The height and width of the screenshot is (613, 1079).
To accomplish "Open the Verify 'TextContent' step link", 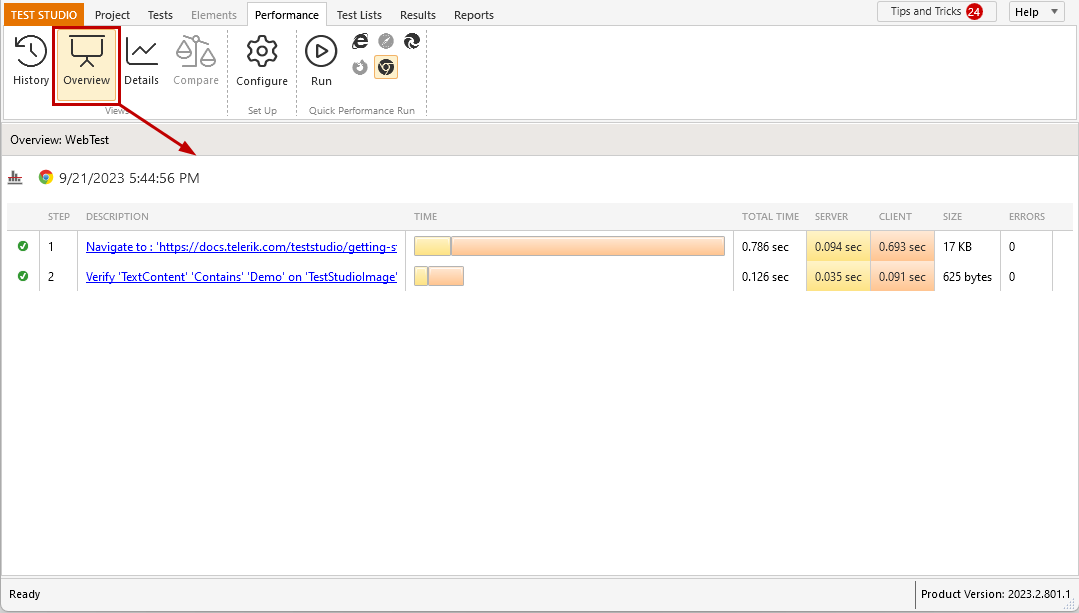I will 242,277.
